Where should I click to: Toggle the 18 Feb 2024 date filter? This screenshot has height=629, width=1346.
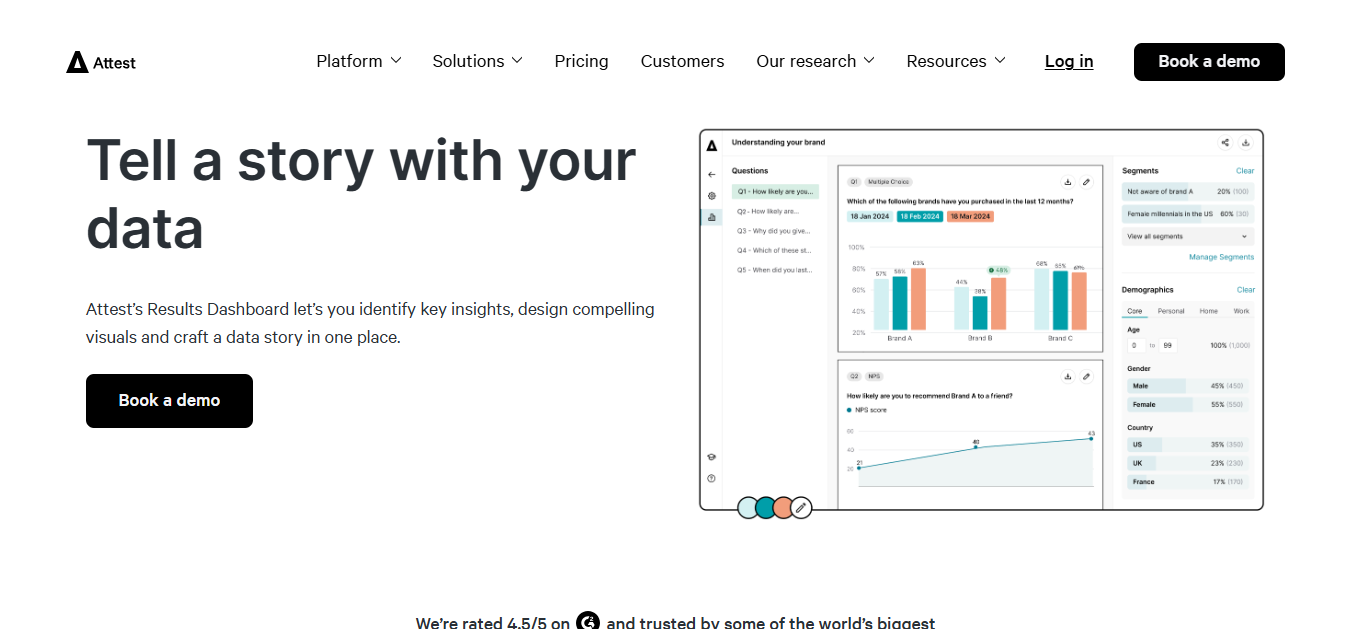(x=918, y=215)
